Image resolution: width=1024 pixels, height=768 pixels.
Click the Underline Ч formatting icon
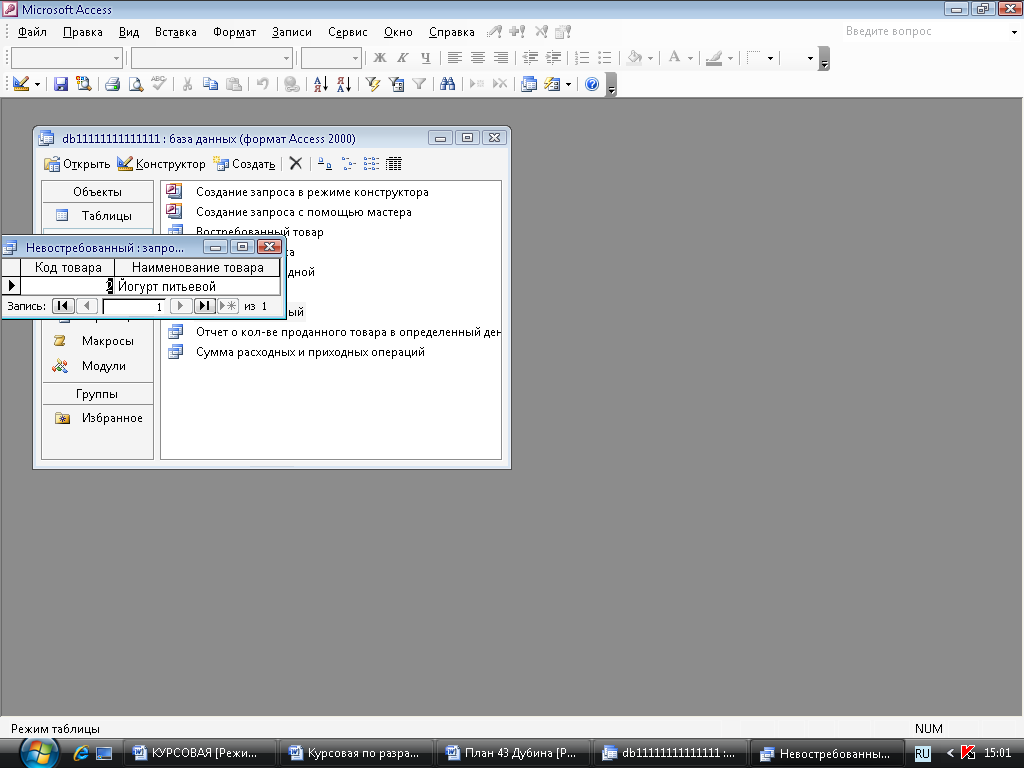point(426,58)
